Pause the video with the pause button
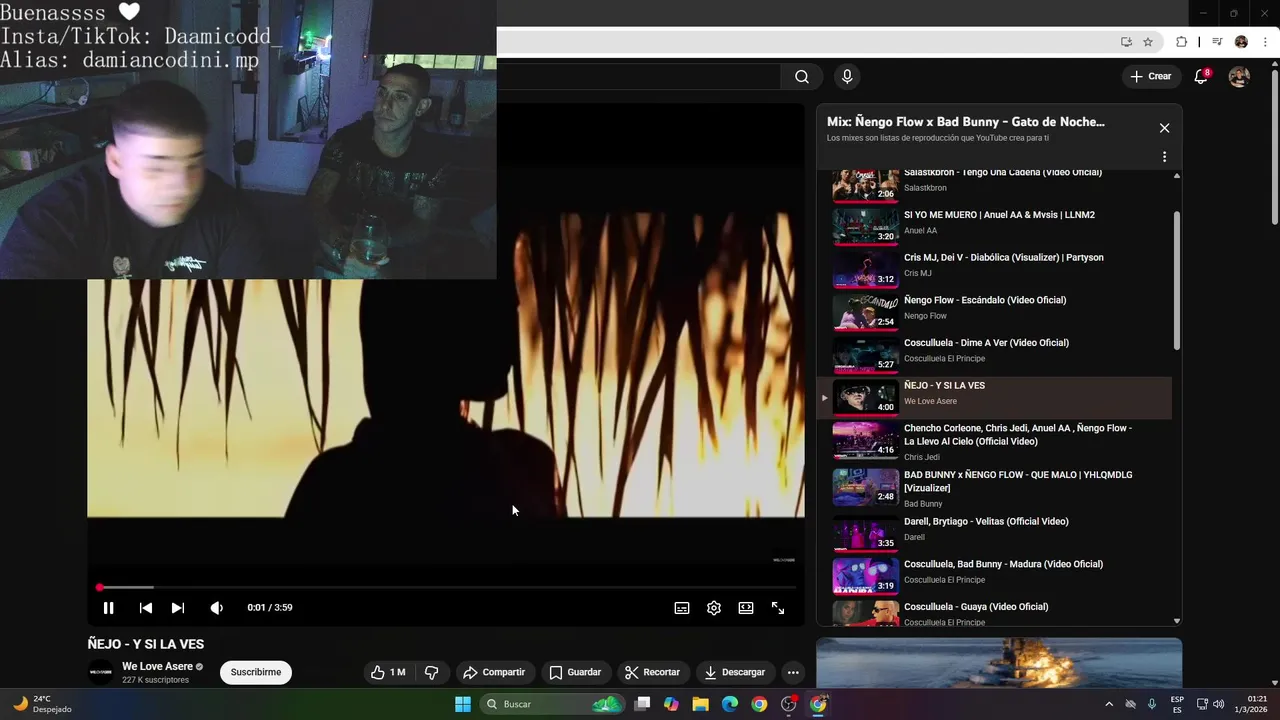Screen dimensions: 1280x720 (108, 608)
